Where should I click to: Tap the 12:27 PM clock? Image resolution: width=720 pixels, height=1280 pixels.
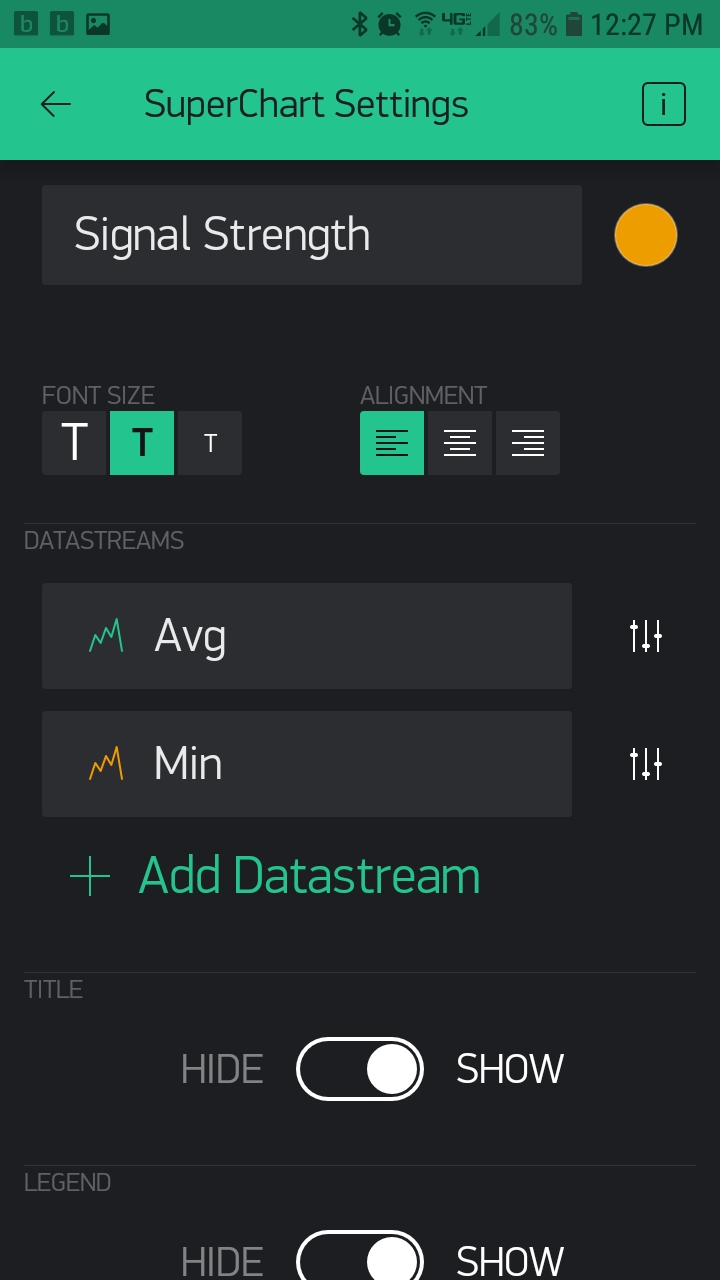coord(647,24)
